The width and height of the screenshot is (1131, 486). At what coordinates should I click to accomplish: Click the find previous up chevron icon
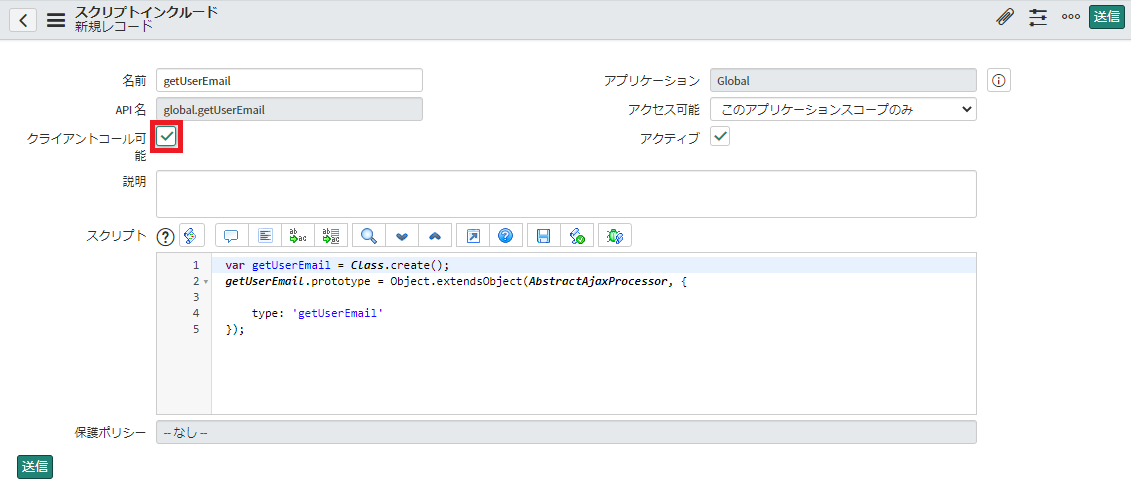point(435,236)
